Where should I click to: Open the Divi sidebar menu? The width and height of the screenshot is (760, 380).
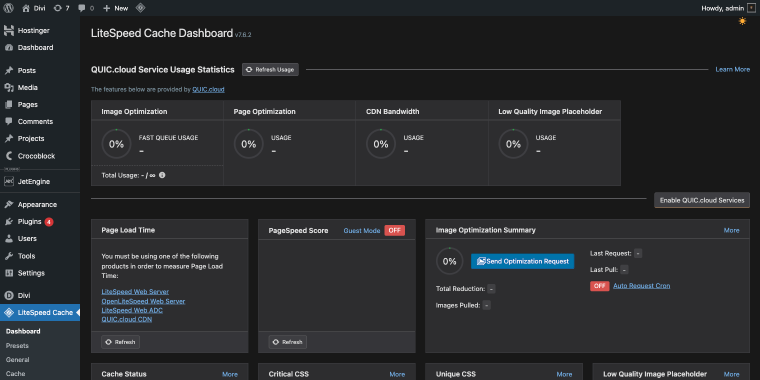[x=40, y=295]
